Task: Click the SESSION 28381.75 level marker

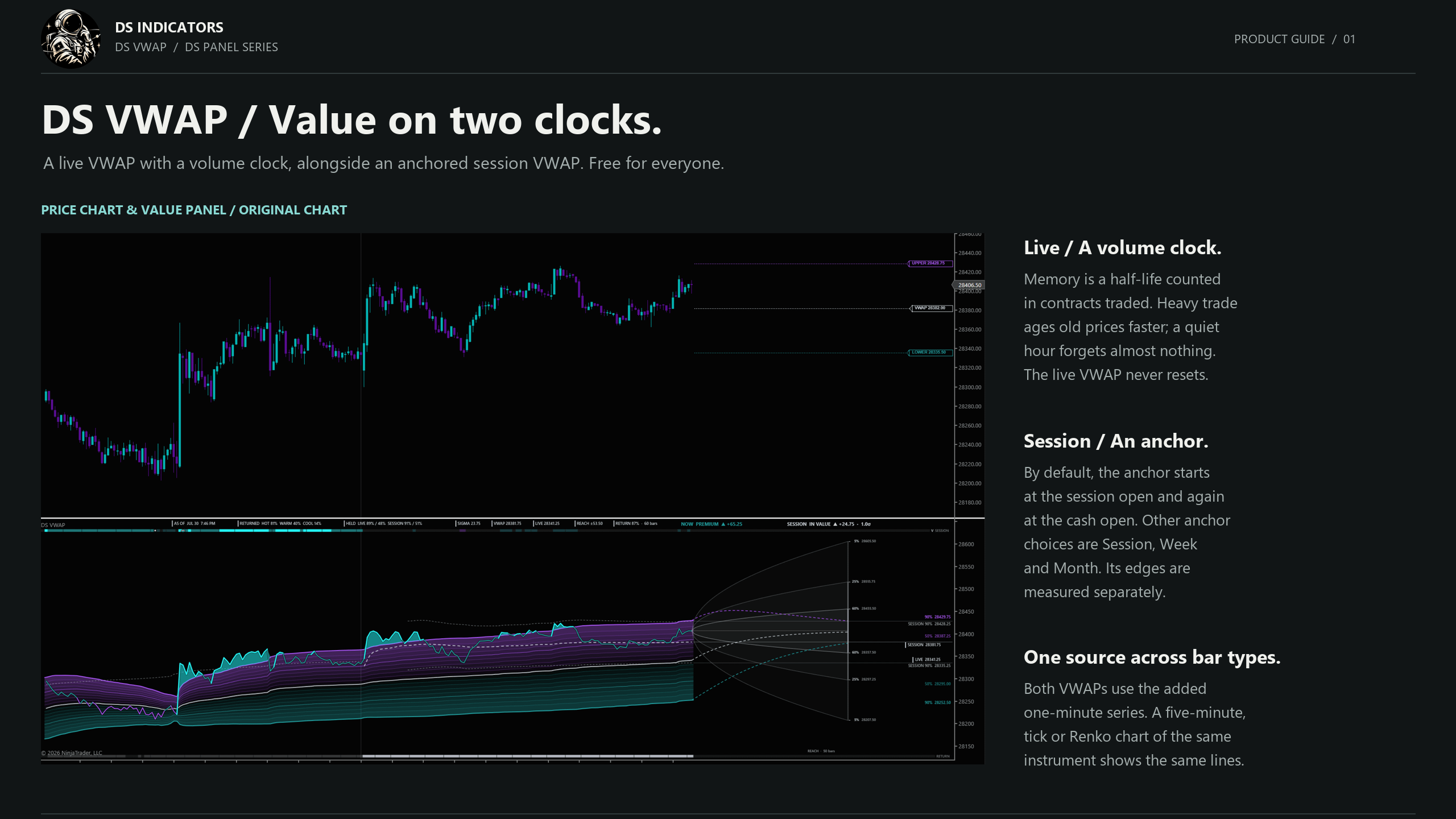Action: [x=923, y=645]
